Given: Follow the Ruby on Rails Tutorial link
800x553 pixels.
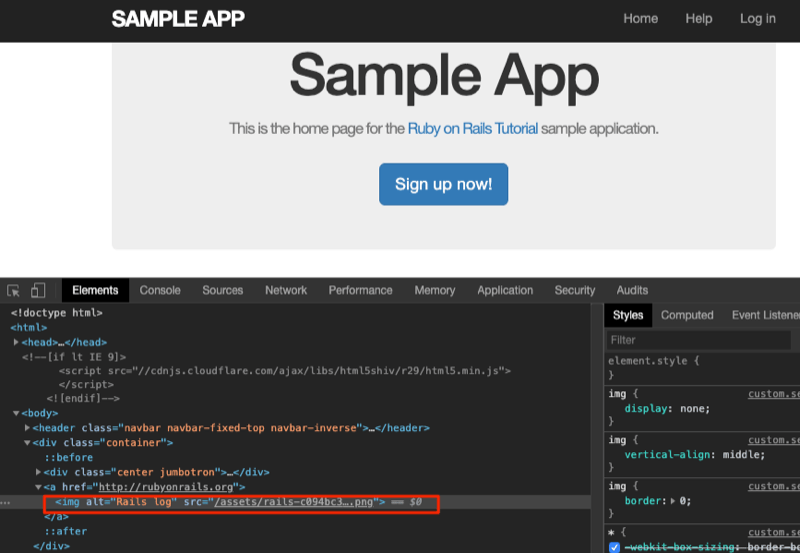Looking at the screenshot, I should [472, 129].
